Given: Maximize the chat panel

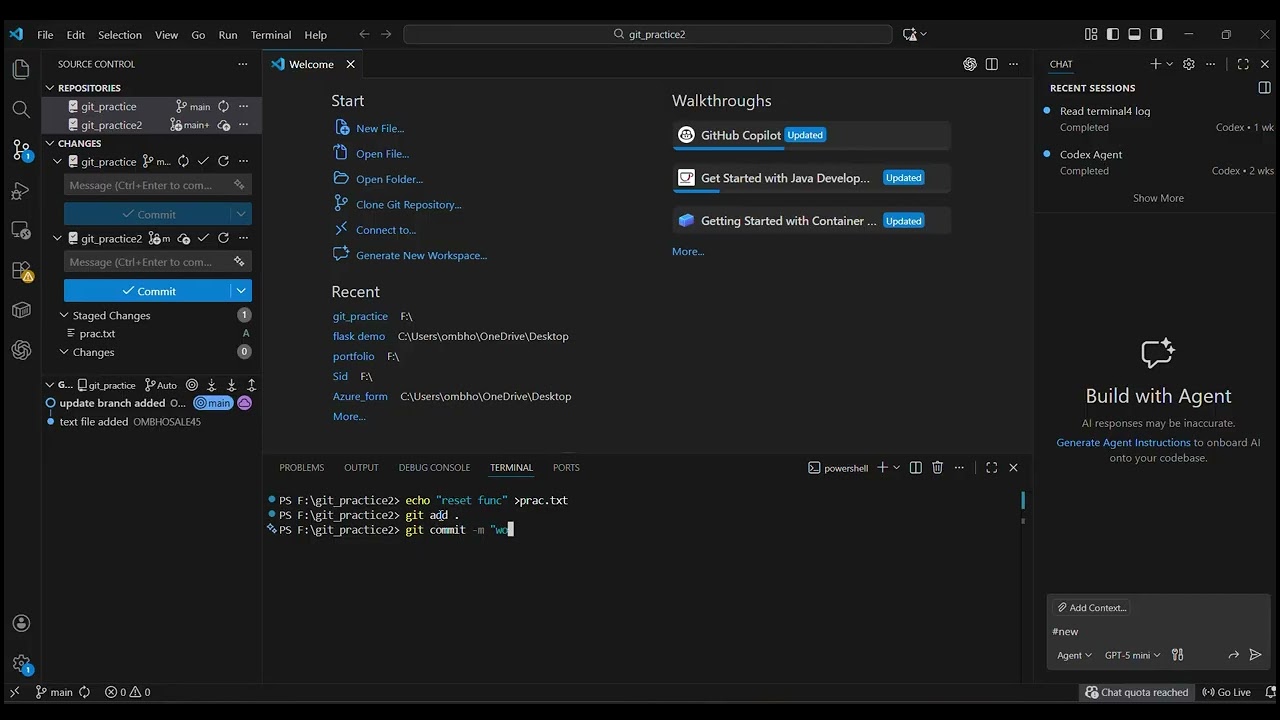Looking at the screenshot, I should (1243, 64).
